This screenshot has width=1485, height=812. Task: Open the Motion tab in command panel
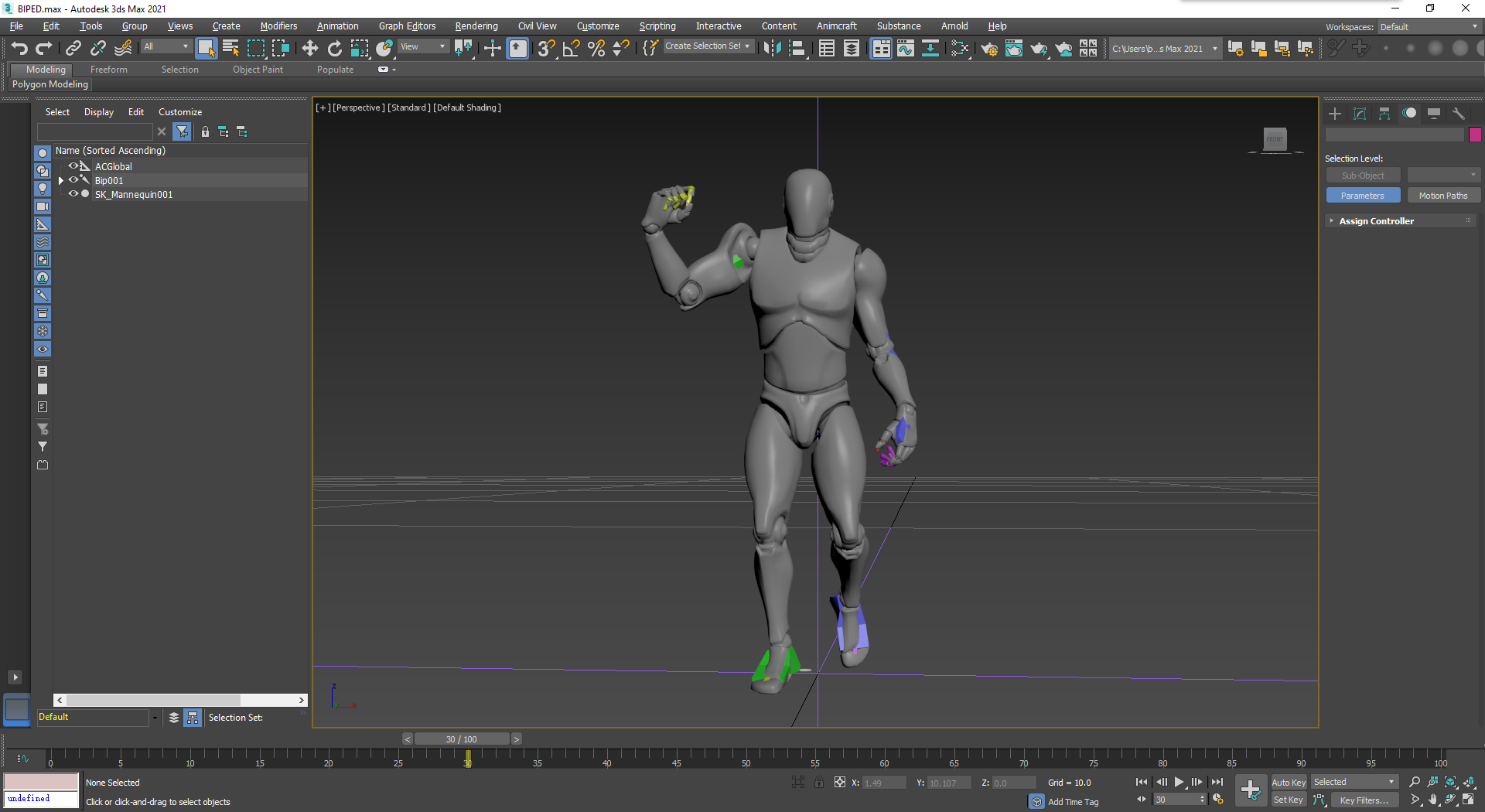pyautogui.click(x=1409, y=114)
